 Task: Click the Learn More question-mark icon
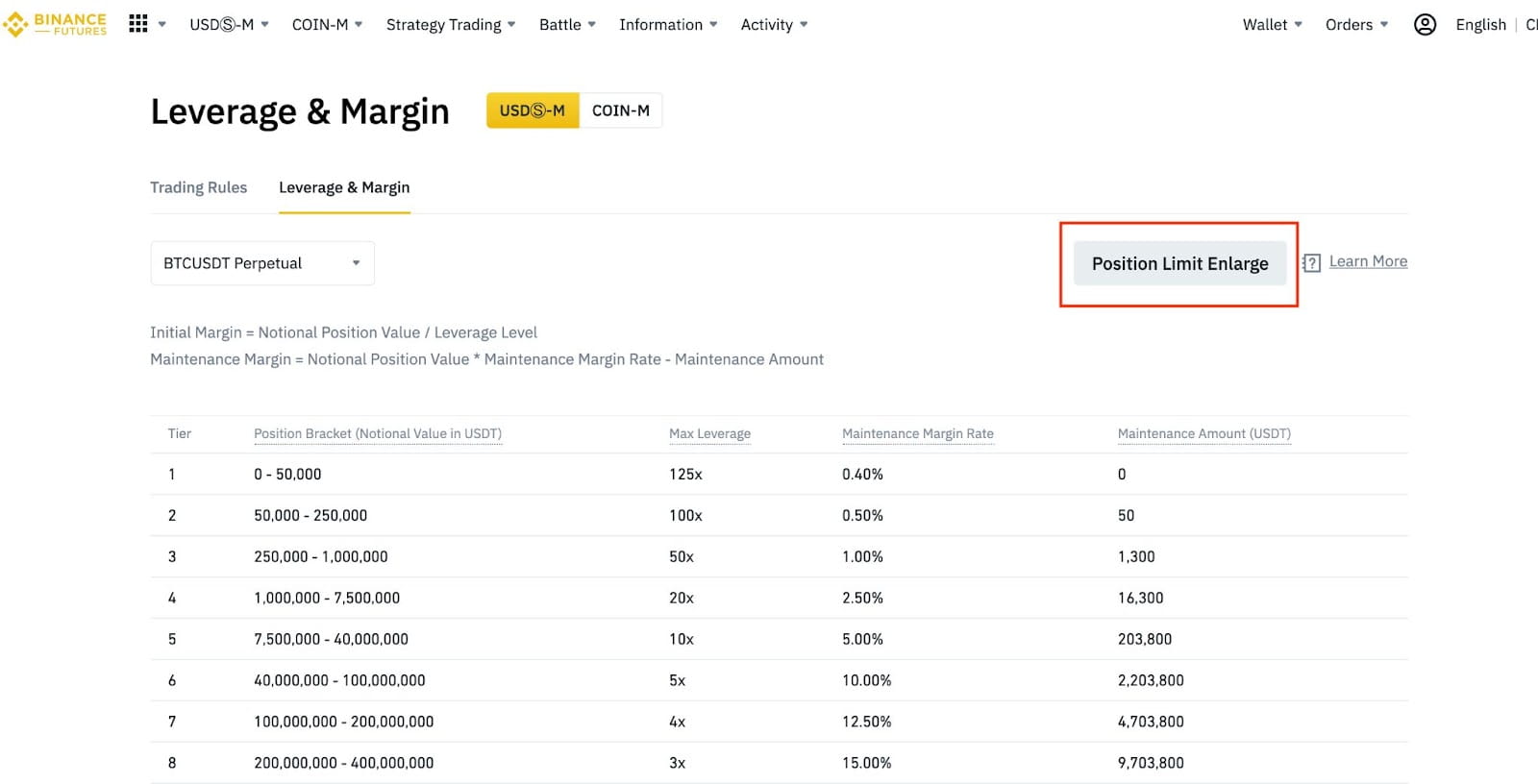[1312, 262]
